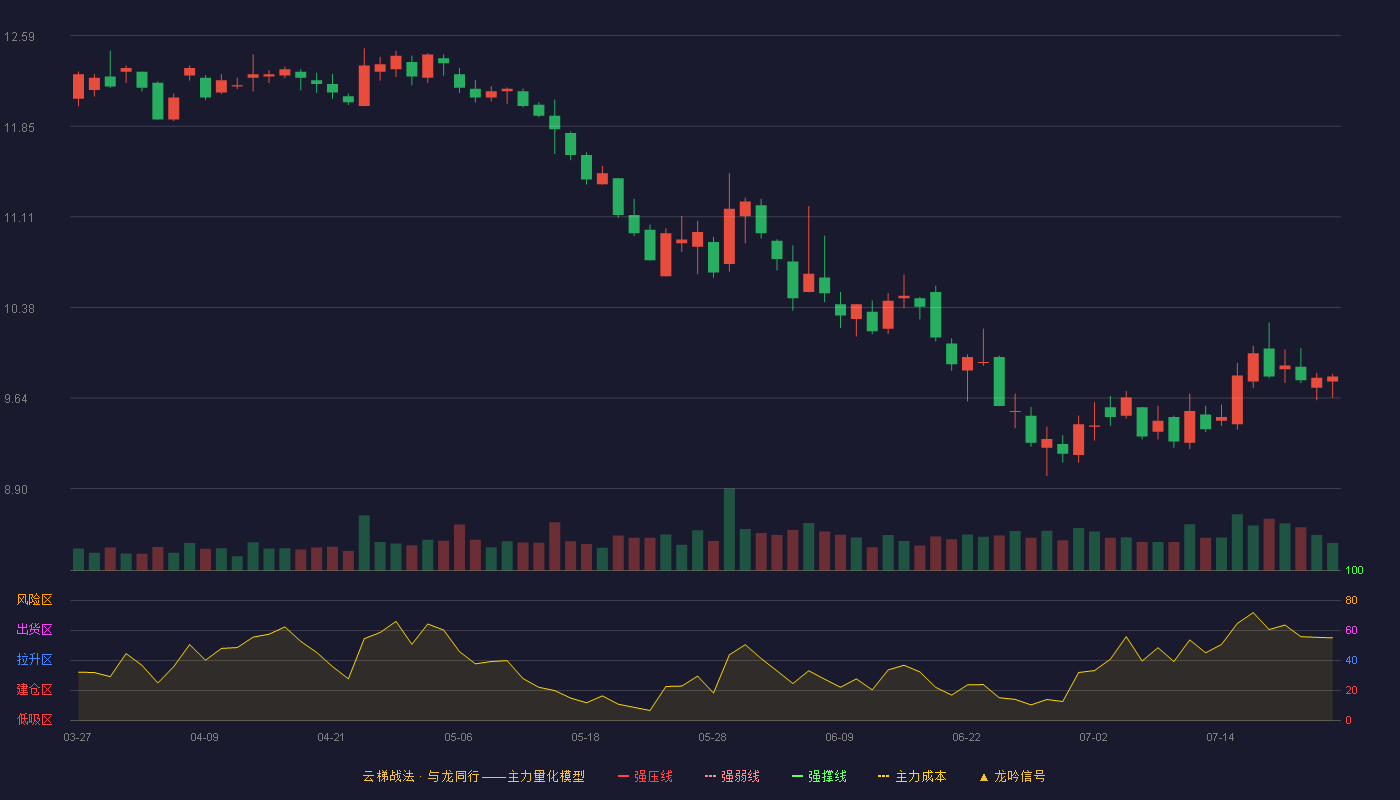Select the tallest volume bar in chart
This screenshot has width=1400, height=800.
729,529
